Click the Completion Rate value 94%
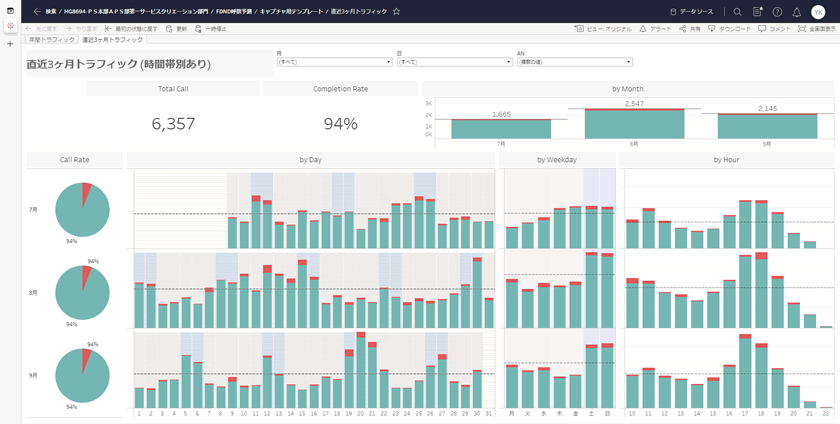Image resolution: width=840 pixels, height=424 pixels. pos(340,124)
